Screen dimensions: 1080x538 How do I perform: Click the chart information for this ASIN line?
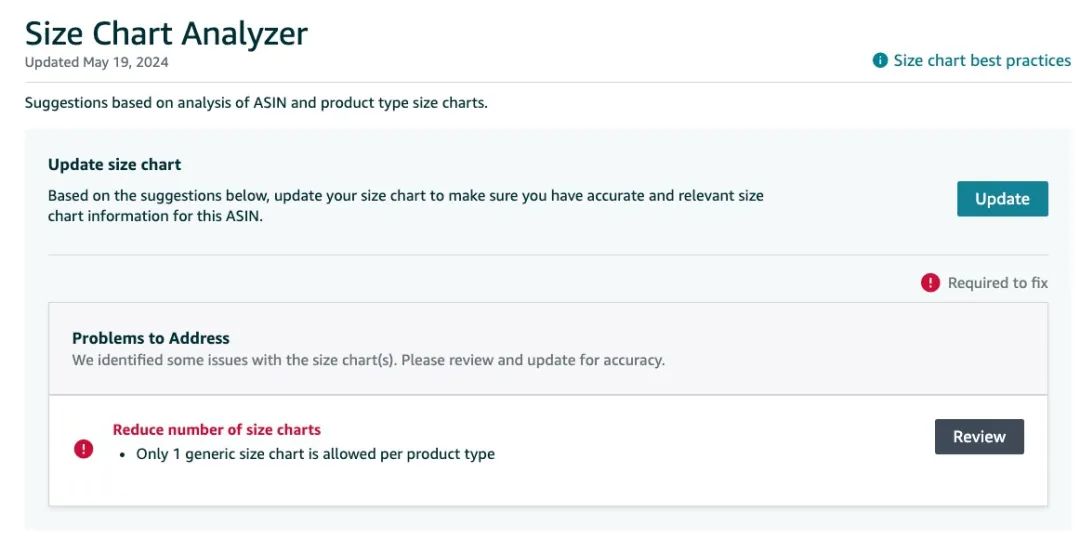point(155,216)
